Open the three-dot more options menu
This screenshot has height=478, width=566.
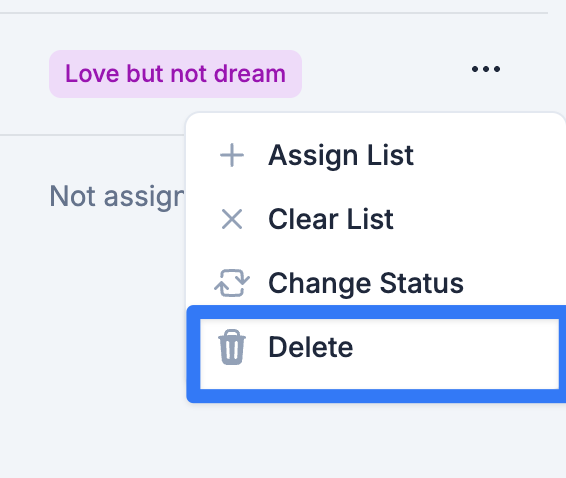pyautogui.click(x=486, y=69)
